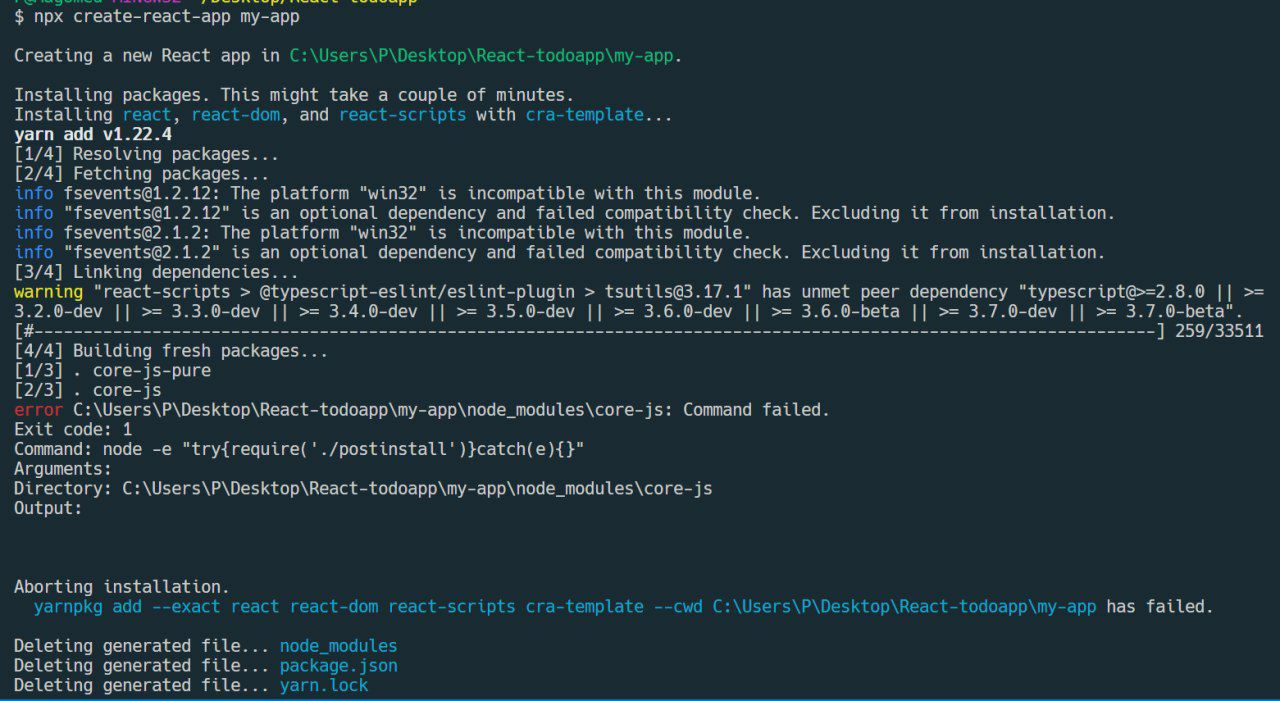Click the blue react-scripts package name
The height and width of the screenshot is (701, 1280).
pos(402,115)
